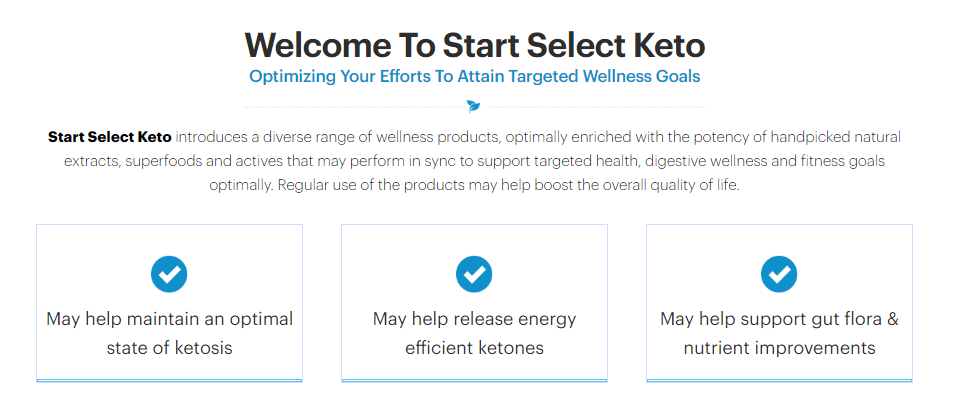Click the 'extracts, superfoods and actives' paragraph line
This screenshot has height=408, width=953.
475,161
